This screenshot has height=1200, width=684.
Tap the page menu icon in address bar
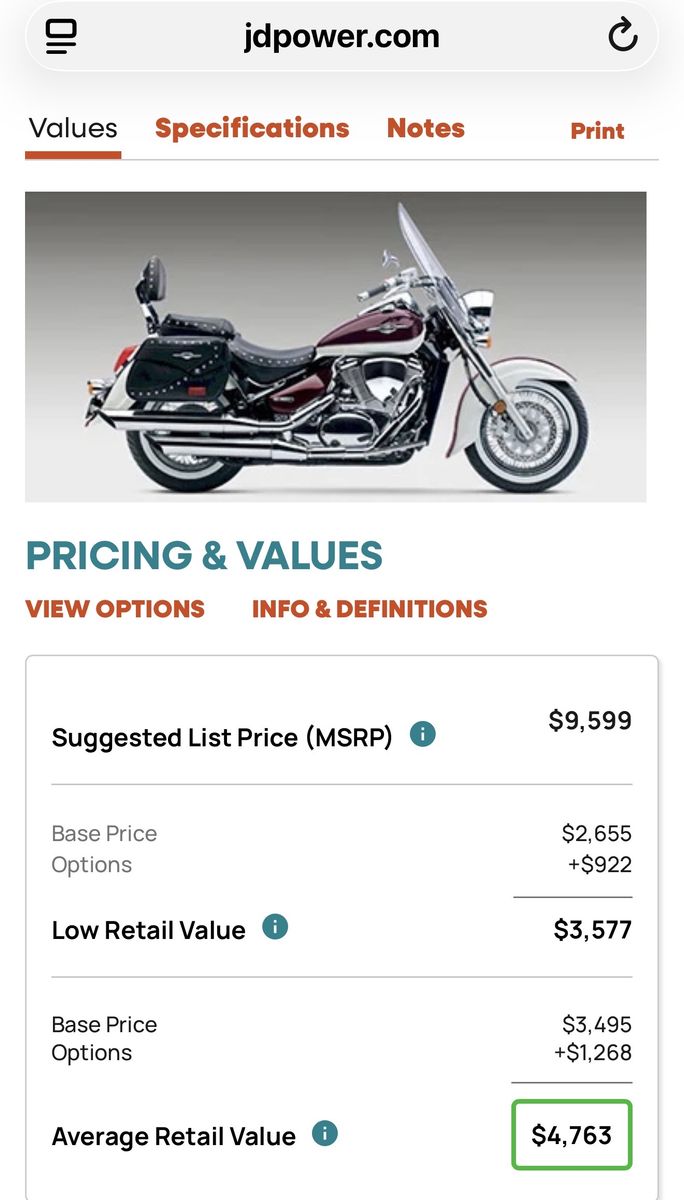tap(62, 38)
